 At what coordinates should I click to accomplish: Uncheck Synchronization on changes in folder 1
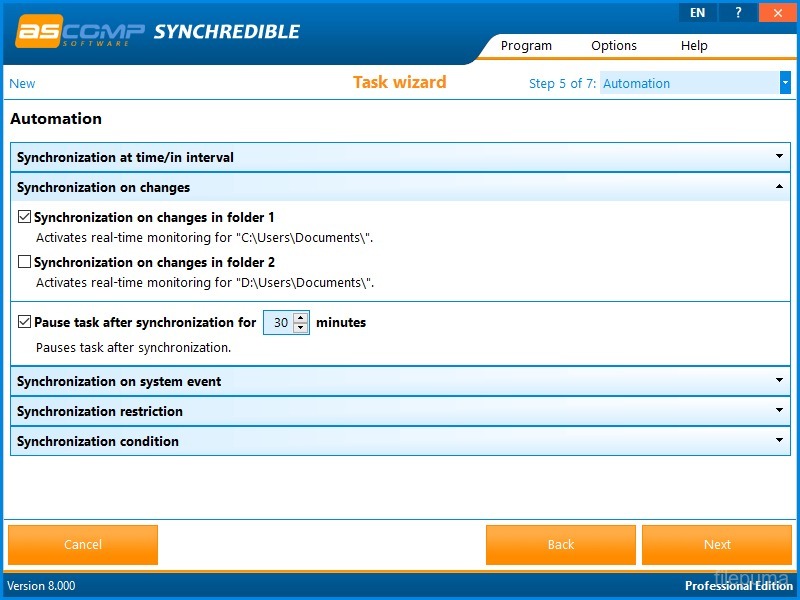[x=24, y=217]
